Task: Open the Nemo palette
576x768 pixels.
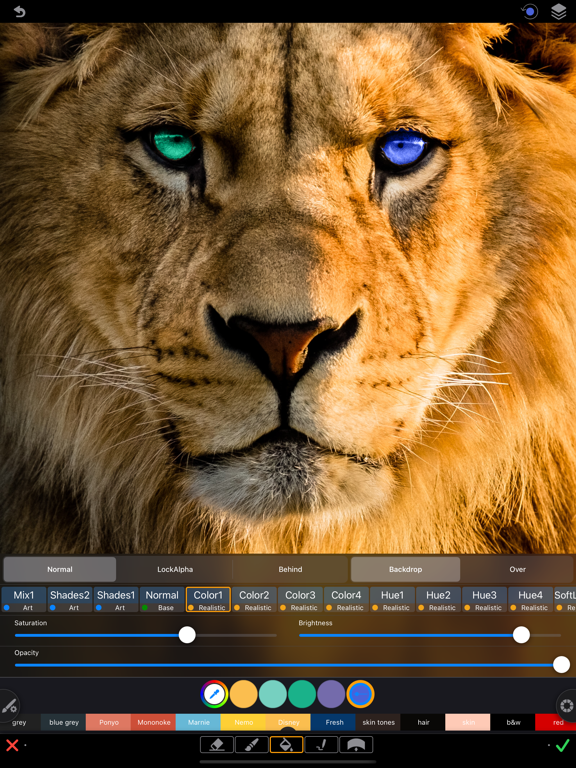Action: tap(243, 722)
